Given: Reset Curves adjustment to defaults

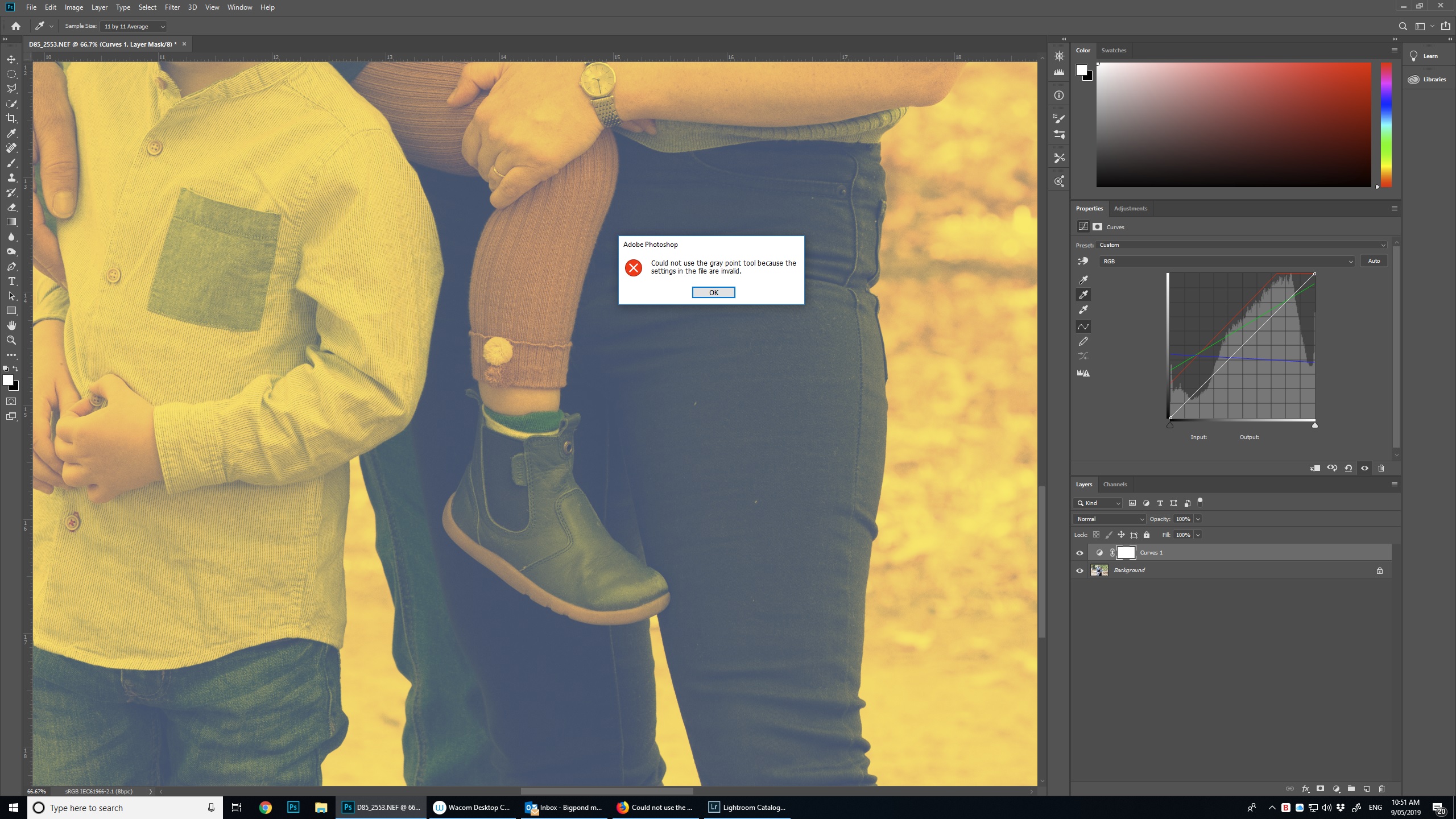Looking at the screenshot, I should [x=1349, y=468].
